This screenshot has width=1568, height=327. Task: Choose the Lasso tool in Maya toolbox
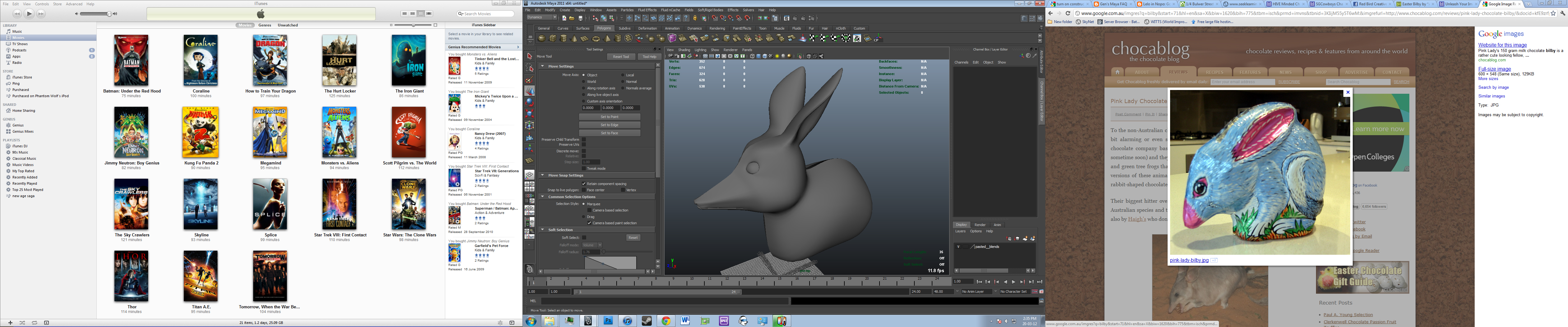click(x=530, y=68)
